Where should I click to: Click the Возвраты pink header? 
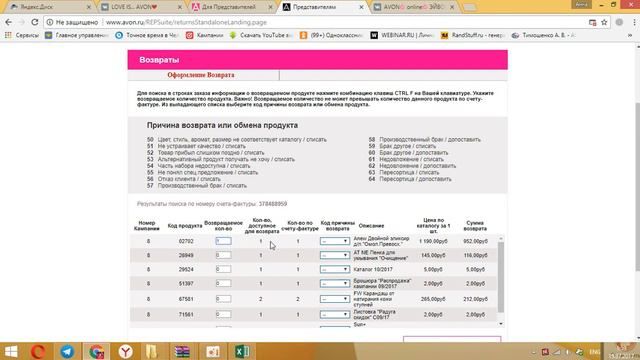pyautogui.click(x=318, y=60)
